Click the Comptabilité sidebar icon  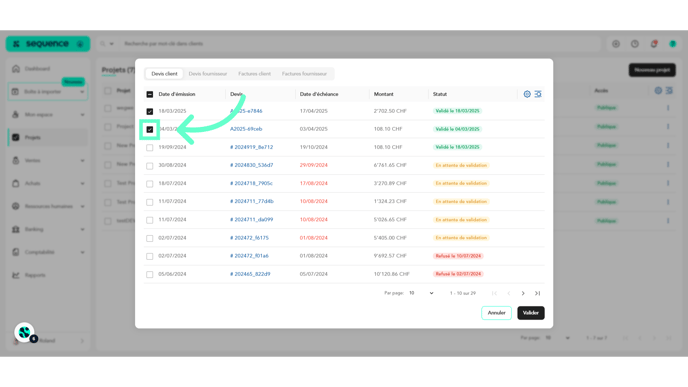tap(16, 252)
